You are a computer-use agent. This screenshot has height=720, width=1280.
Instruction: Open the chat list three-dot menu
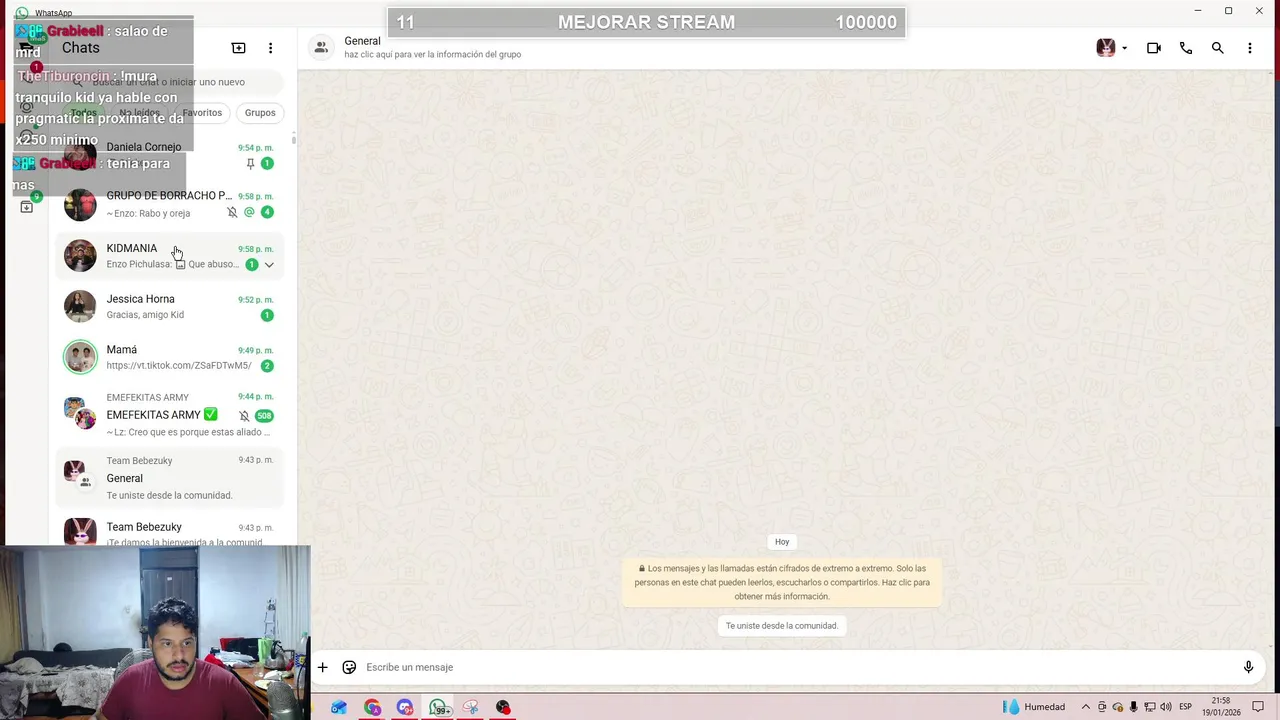pyautogui.click(x=270, y=48)
